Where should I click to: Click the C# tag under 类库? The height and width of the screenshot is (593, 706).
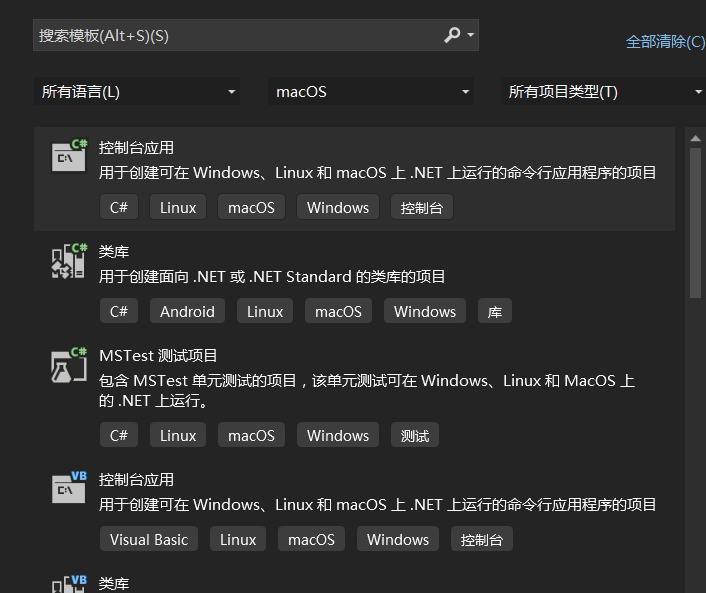point(119,311)
